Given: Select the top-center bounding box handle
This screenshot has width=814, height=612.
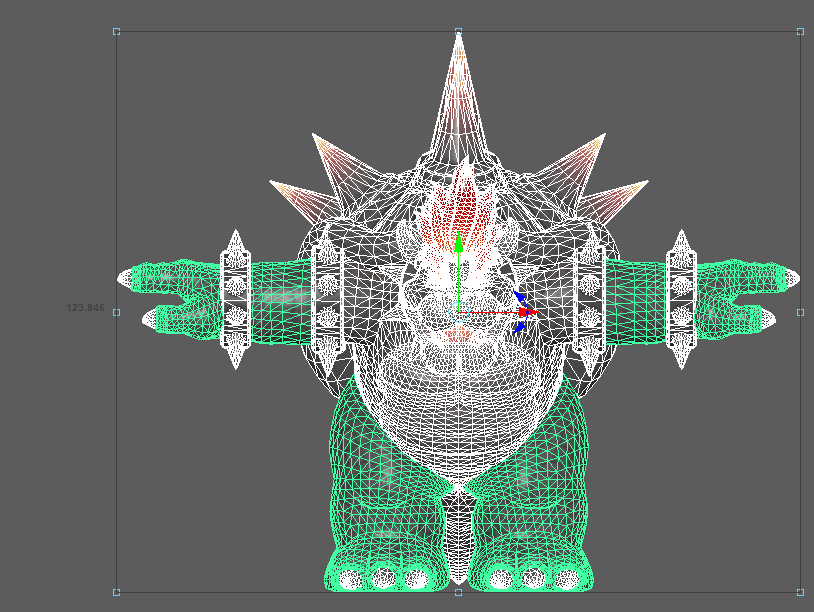Looking at the screenshot, I should point(458,32).
